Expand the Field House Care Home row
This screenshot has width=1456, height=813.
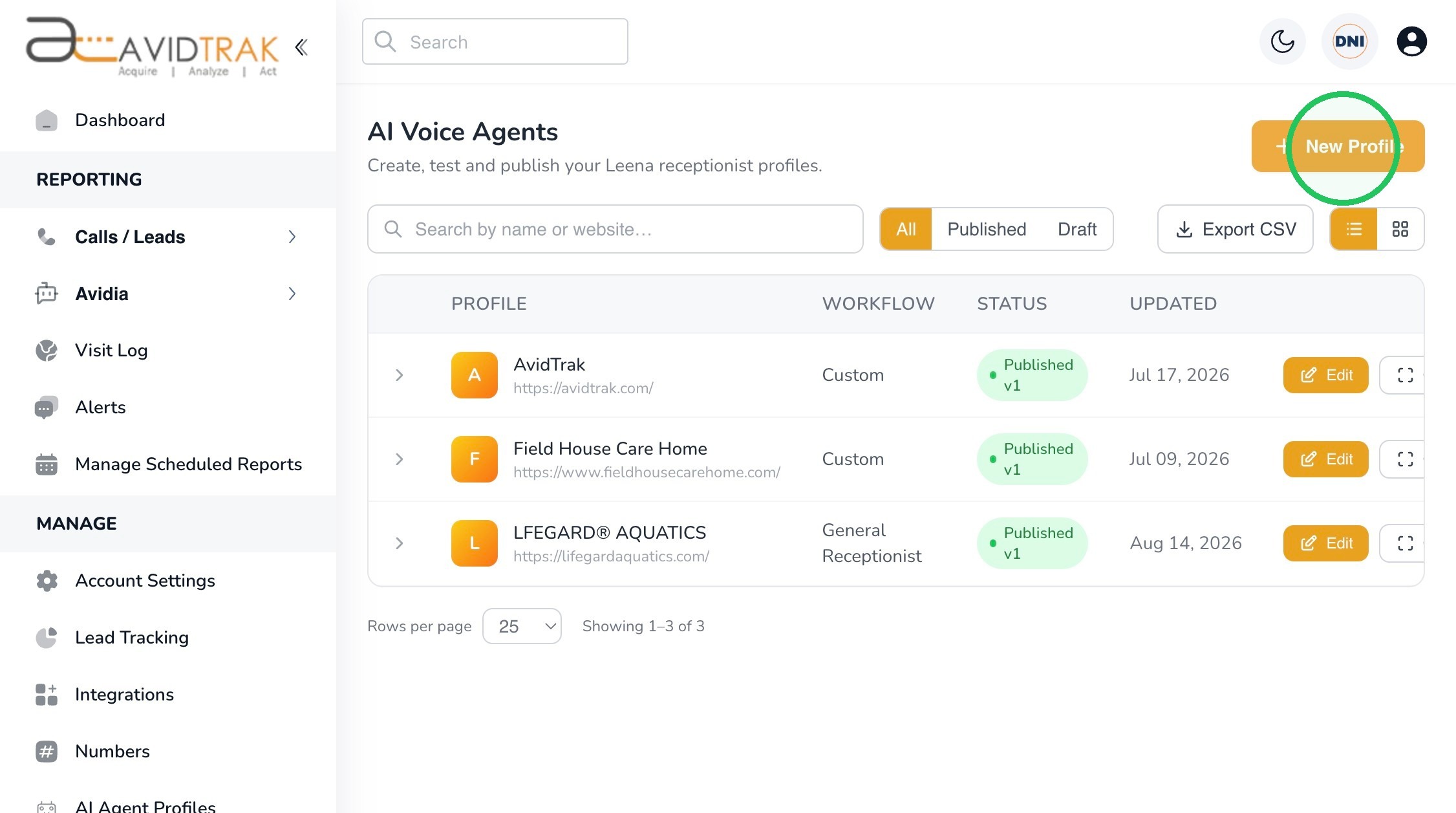coord(400,459)
